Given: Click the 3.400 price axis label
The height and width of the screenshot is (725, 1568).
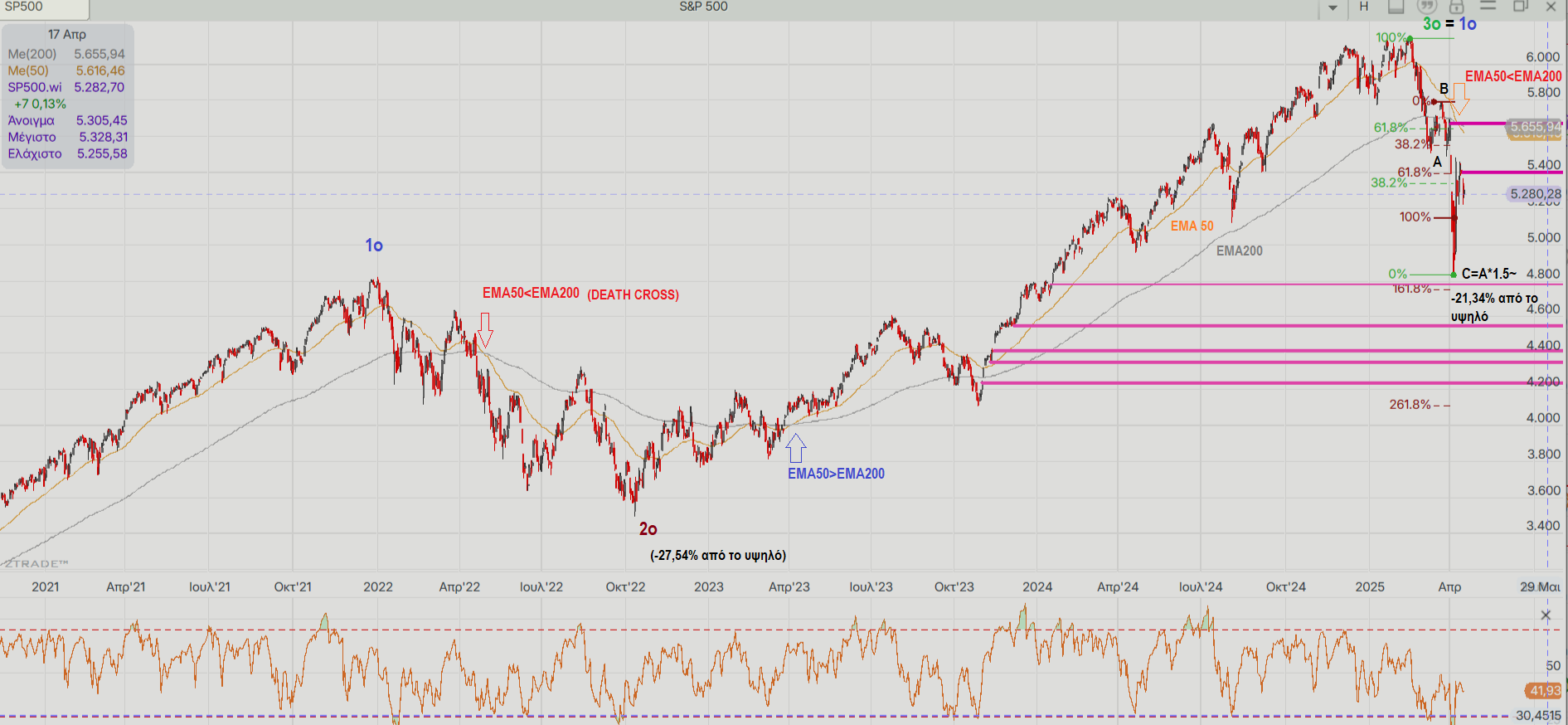Looking at the screenshot, I should pyautogui.click(x=1543, y=525).
